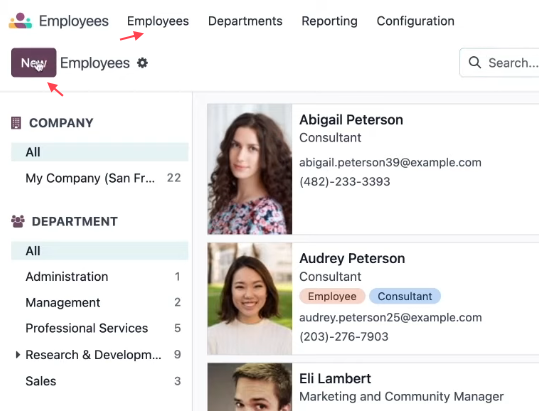Click the Department people icon

coord(18,221)
